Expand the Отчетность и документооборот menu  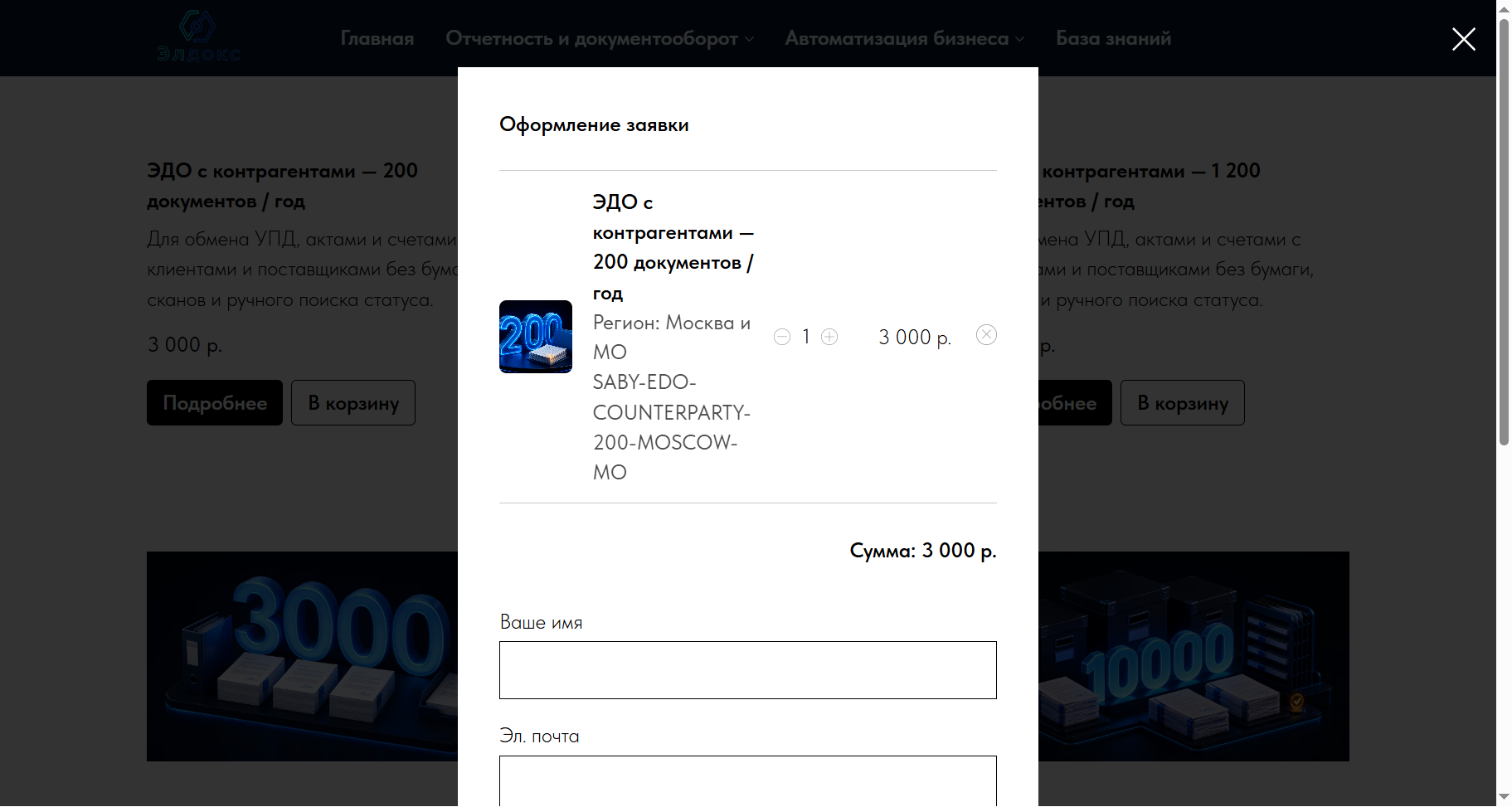[600, 38]
